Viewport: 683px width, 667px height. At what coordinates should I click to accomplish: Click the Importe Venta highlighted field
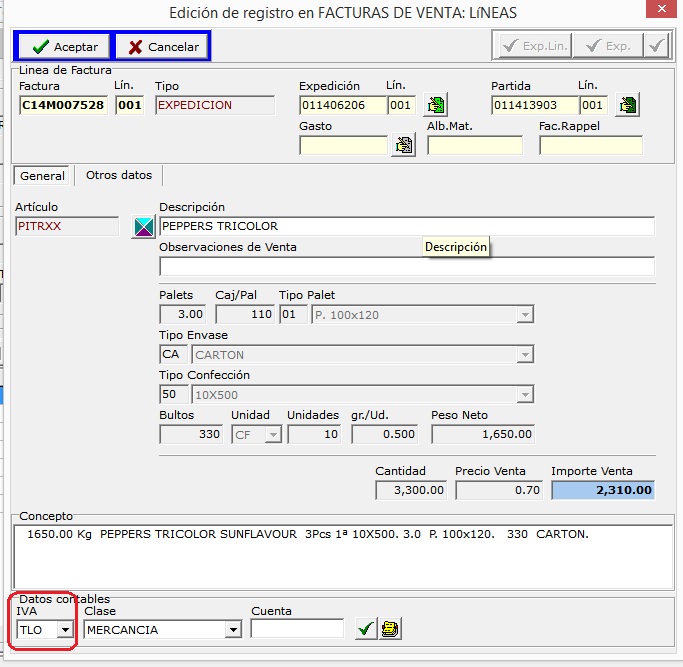(602, 490)
